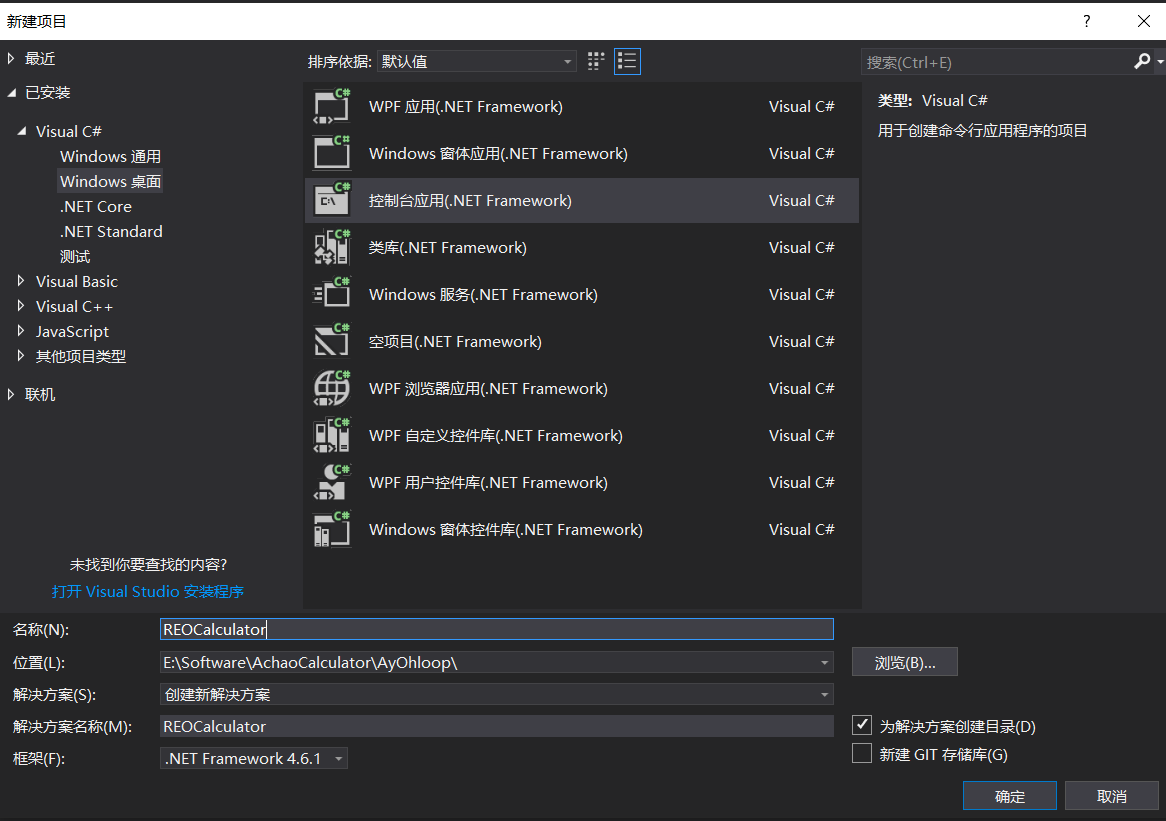Expand the Visual C++ node arrow

pyautogui.click(x=21, y=306)
